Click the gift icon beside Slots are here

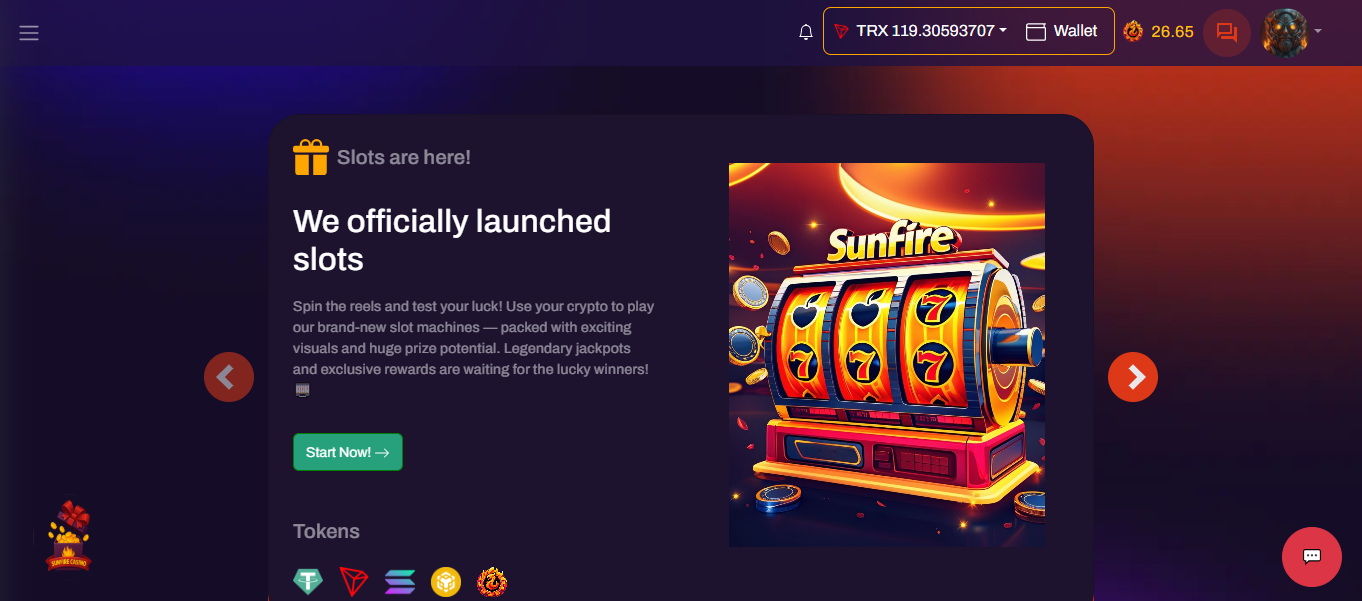pyautogui.click(x=311, y=157)
